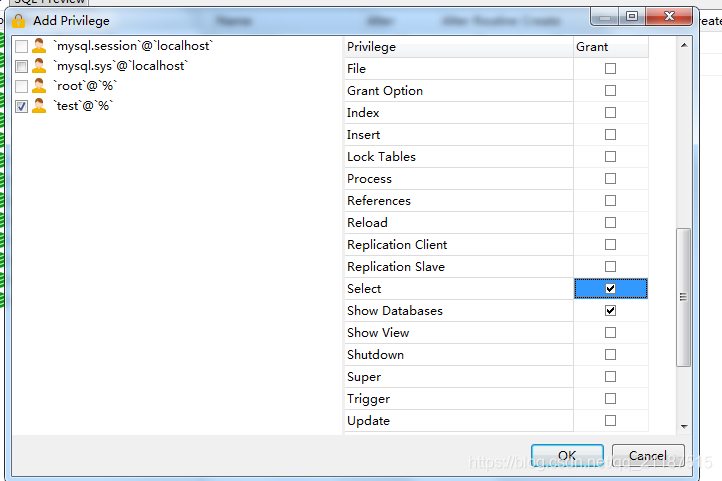
Task: Click the Trigger privilege name
Action: (x=368, y=399)
